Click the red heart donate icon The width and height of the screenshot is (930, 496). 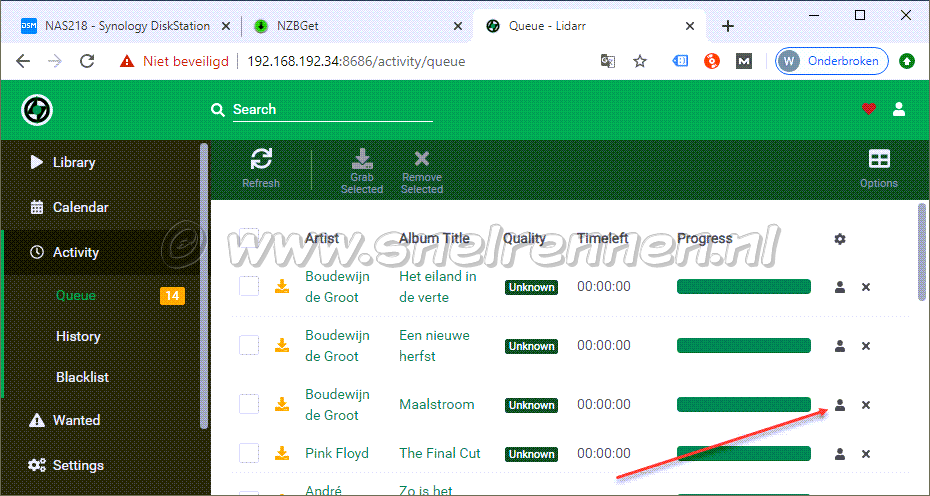point(869,109)
